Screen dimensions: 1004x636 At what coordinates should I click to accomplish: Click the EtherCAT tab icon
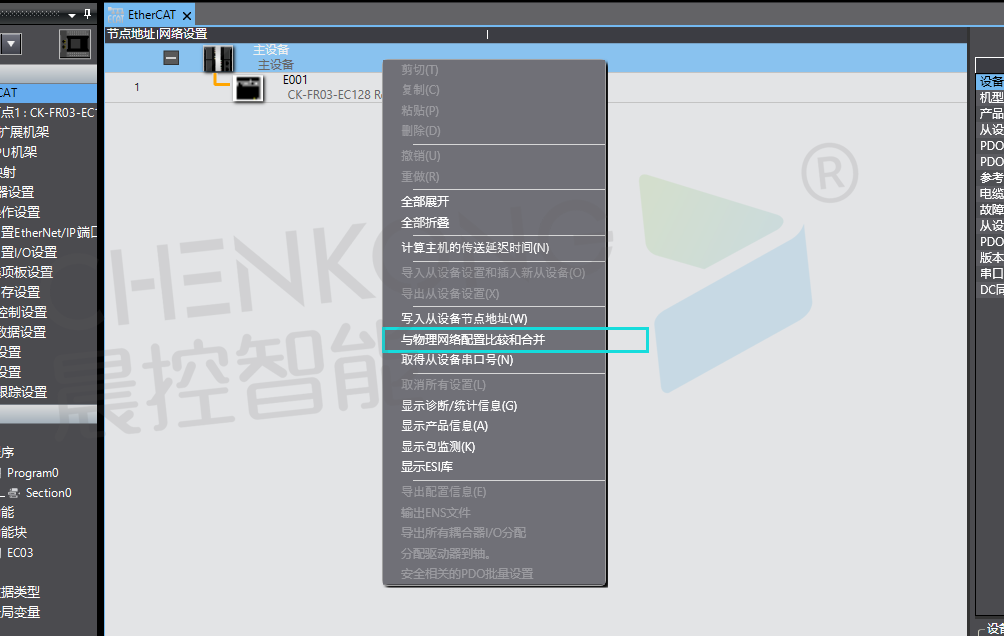click(115, 15)
